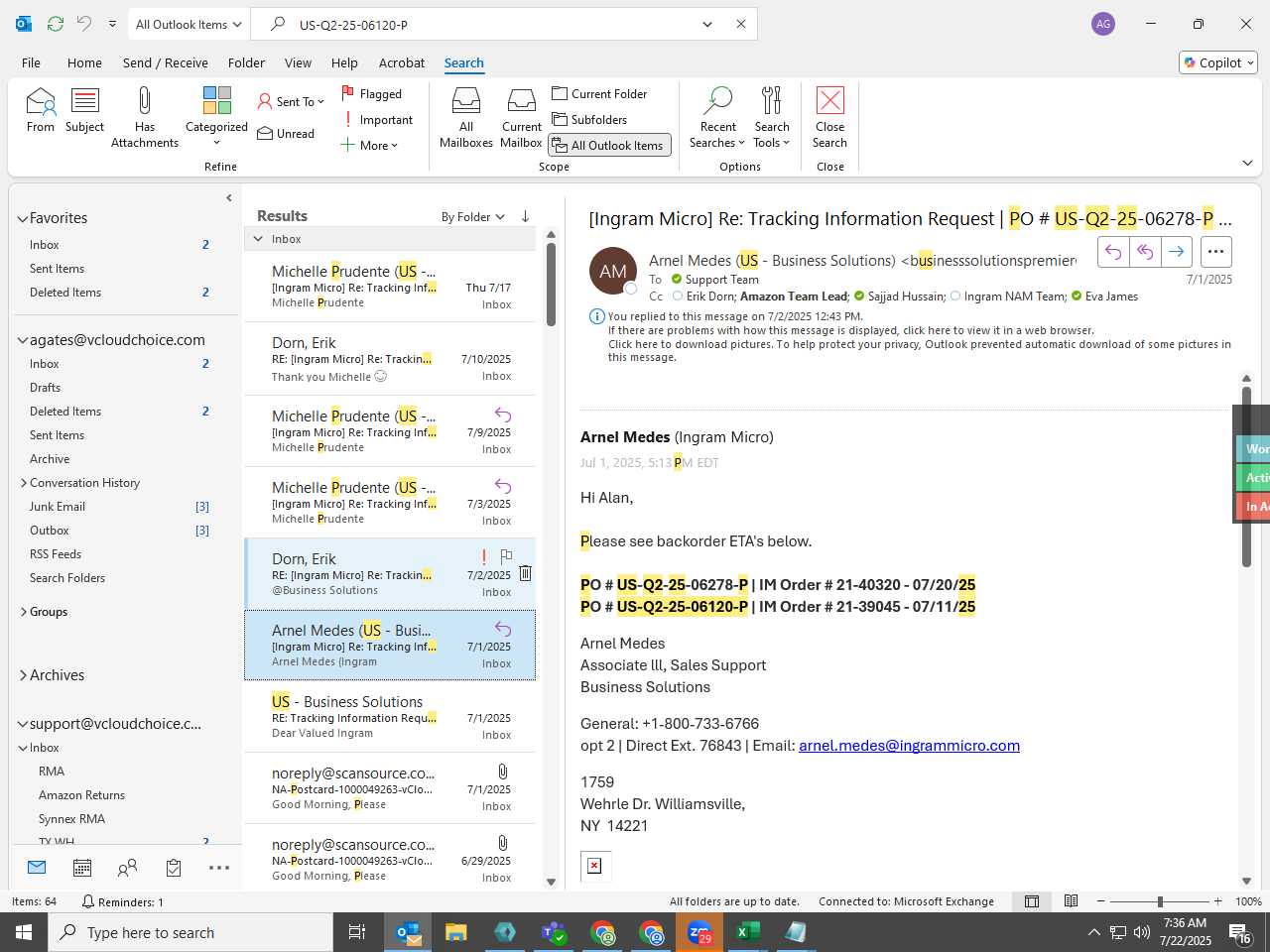This screenshot has width=1270, height=952.
Task: Clear the search query with the X
Action: (x=740, y=24)
